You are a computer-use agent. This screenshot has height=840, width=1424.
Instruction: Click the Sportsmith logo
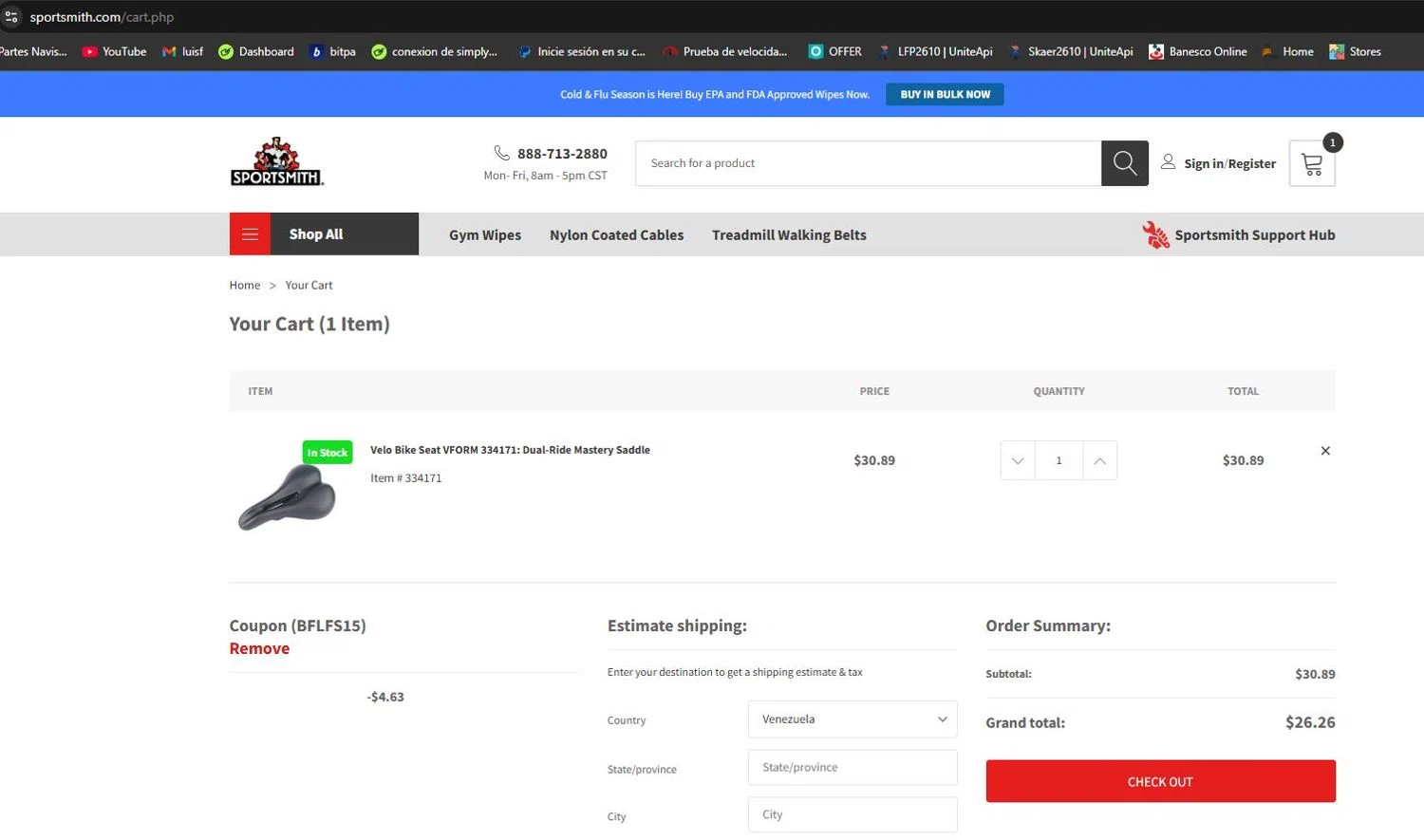(277, 161)
